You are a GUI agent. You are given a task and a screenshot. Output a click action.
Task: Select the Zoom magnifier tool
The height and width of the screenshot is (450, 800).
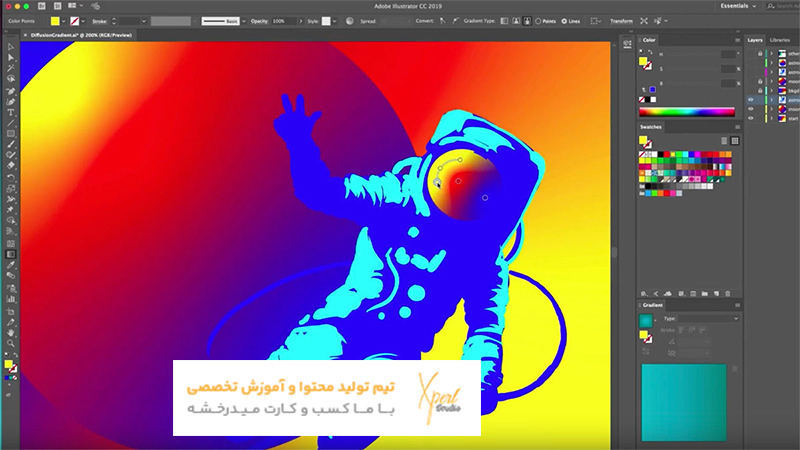(x=11, y=343)
